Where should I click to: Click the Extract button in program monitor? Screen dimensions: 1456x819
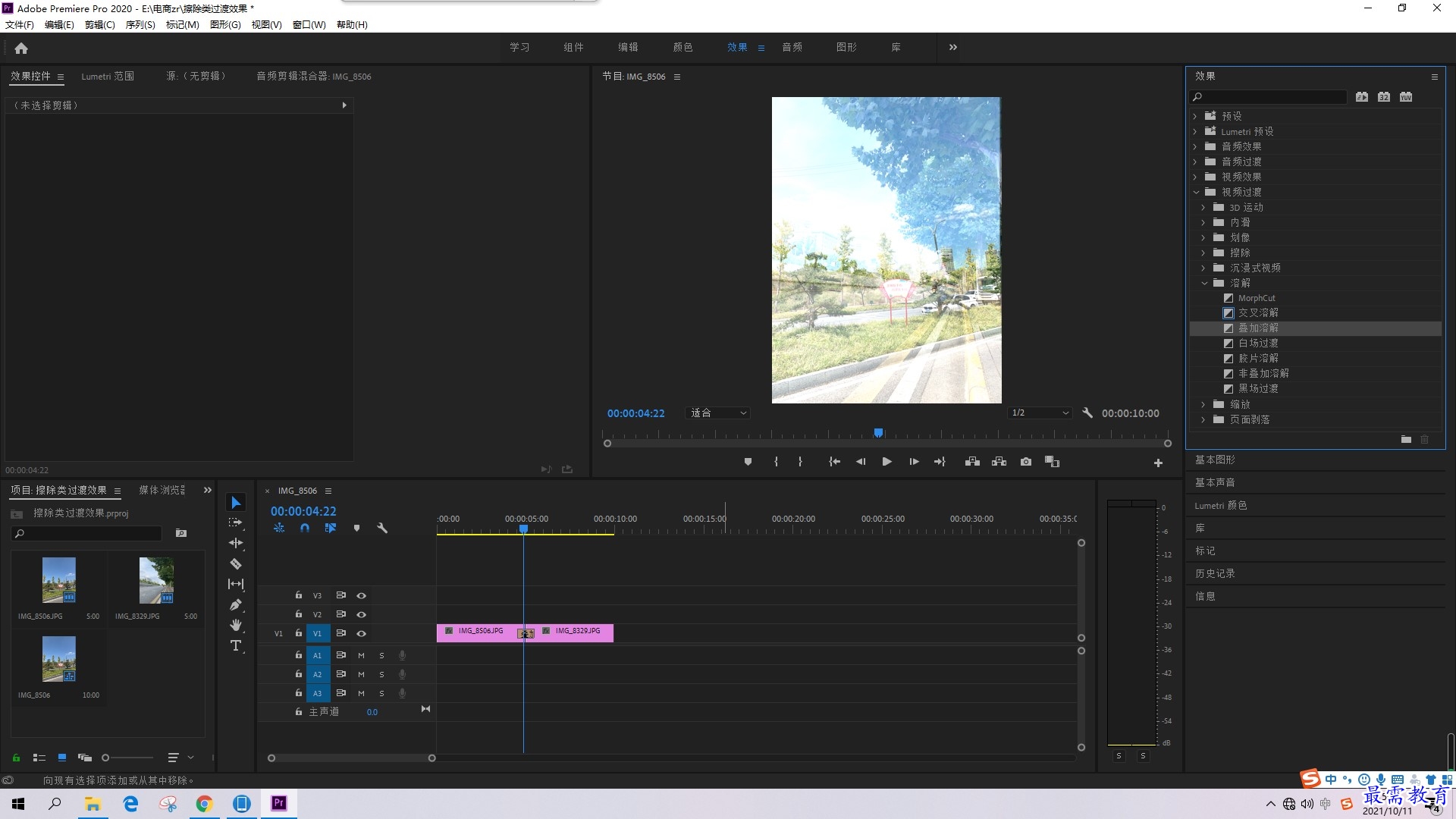pos(999,462)
